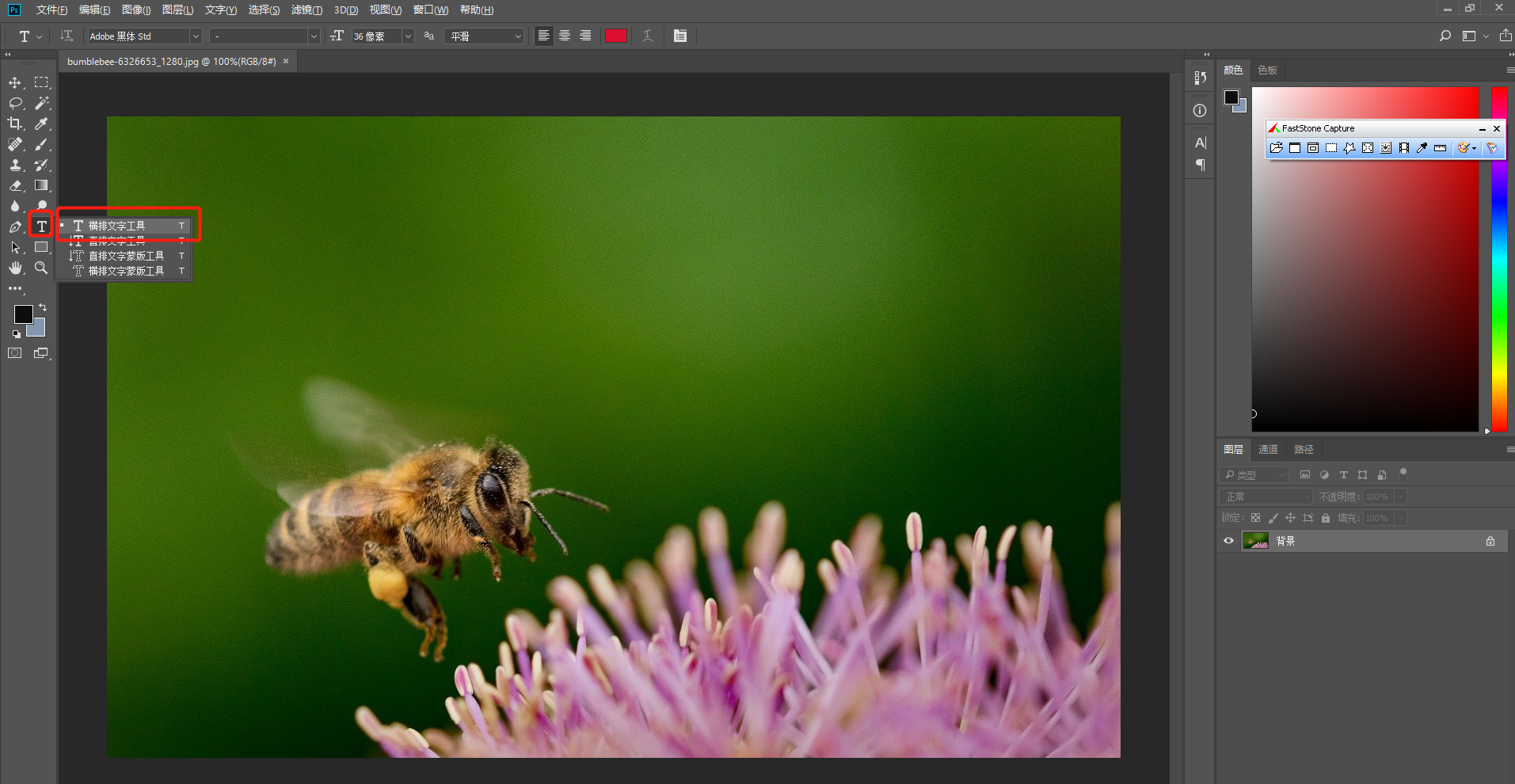This screenshot has height=784, width=1515.
Task: Select the Healing Brush tool
Action: (15, 144)
